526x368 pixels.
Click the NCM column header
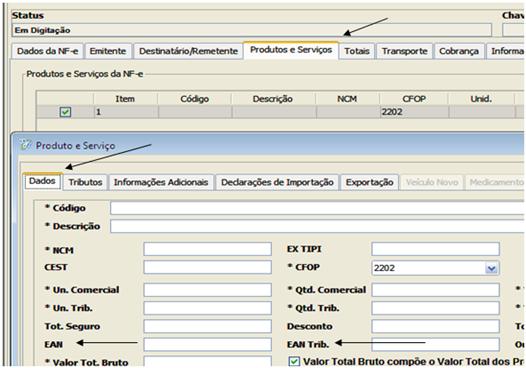pyautogui.click(x=347, y=99)
